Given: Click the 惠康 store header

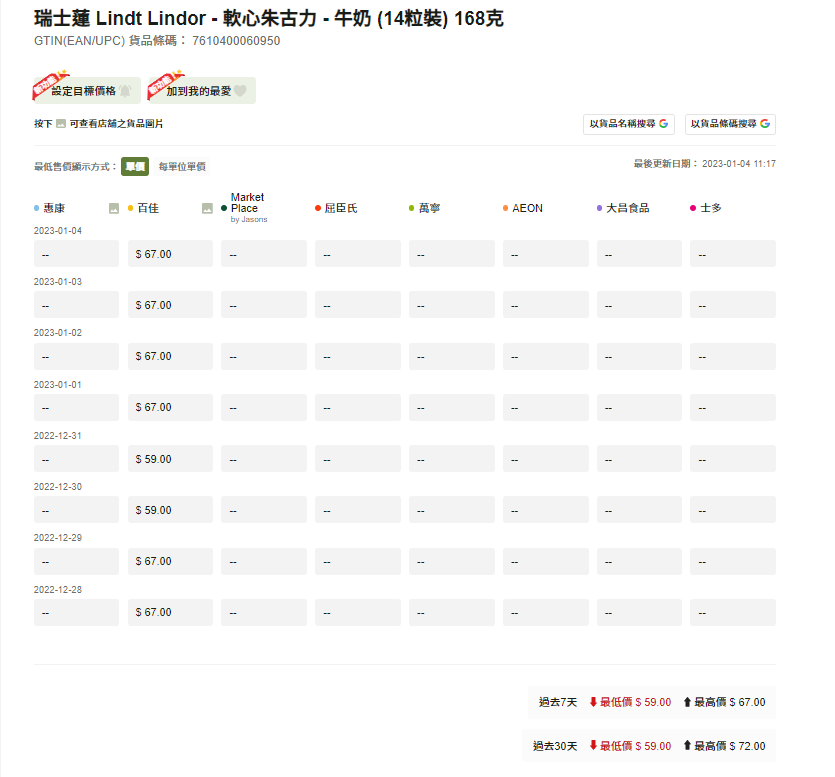Looking at the screenshot, I should (x=54, y=208).
